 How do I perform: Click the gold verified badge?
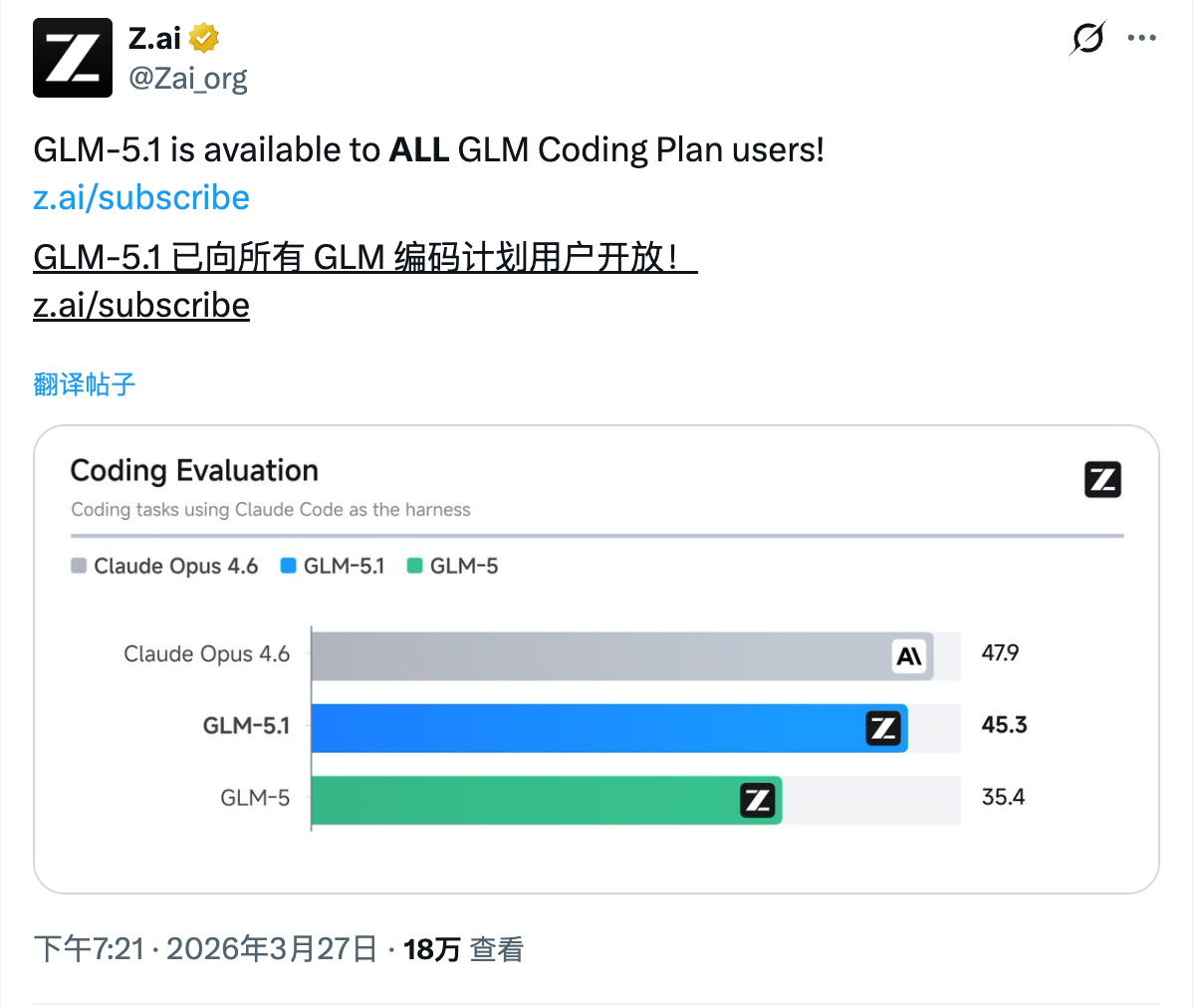(204, 39)
